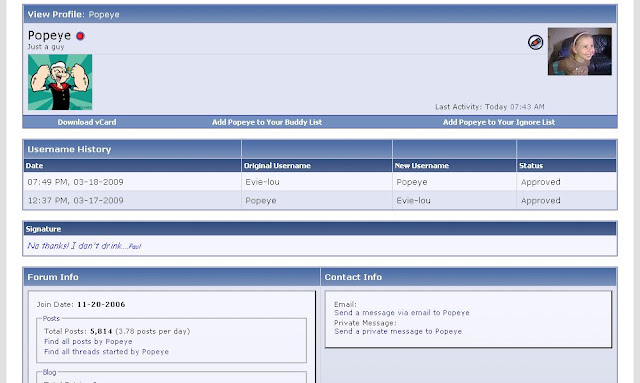
Task: Click Find all posts by Popeye
Action: point(88,341)
